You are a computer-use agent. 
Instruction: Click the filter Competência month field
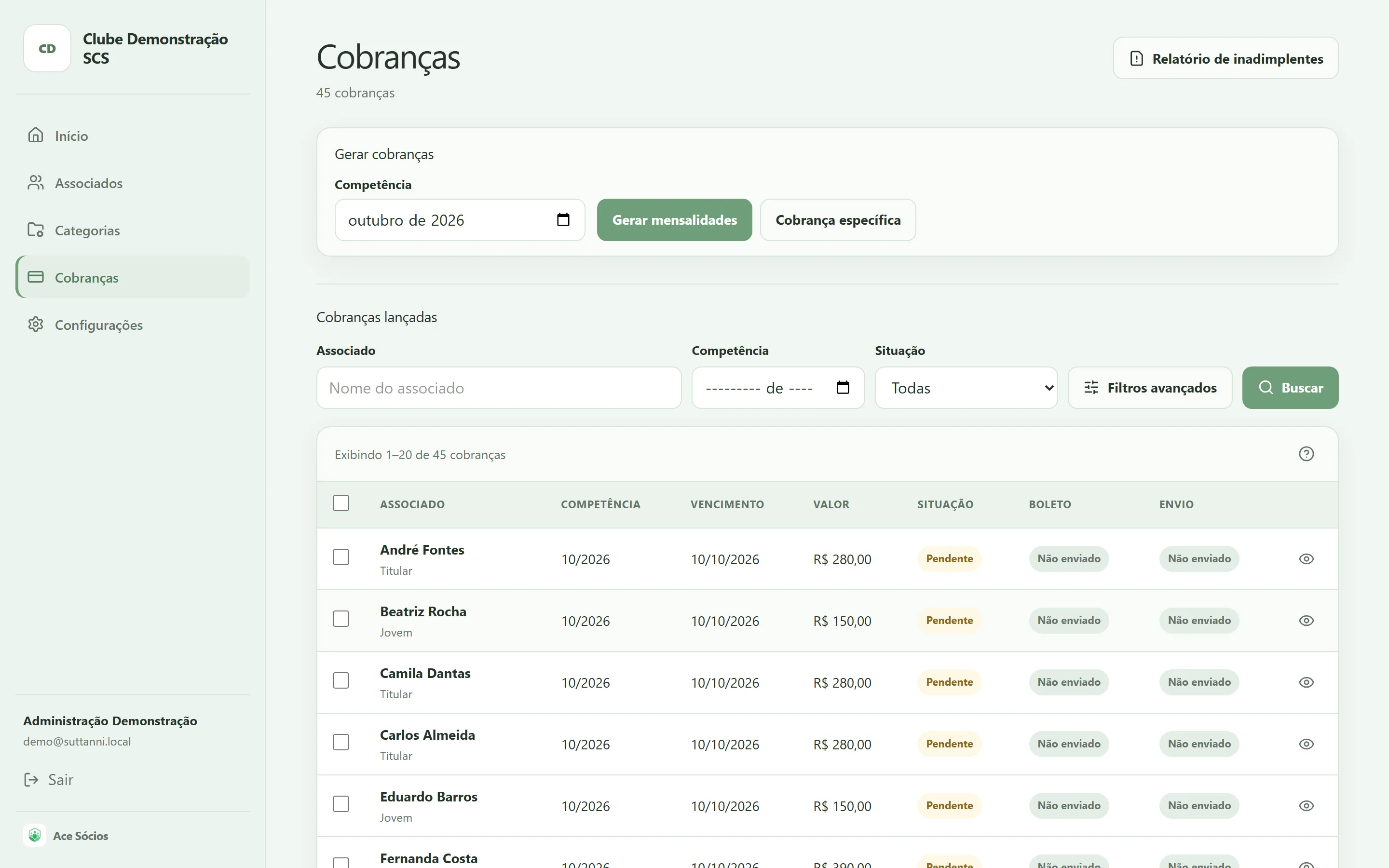pyautogui.click(x=778, y=388)
